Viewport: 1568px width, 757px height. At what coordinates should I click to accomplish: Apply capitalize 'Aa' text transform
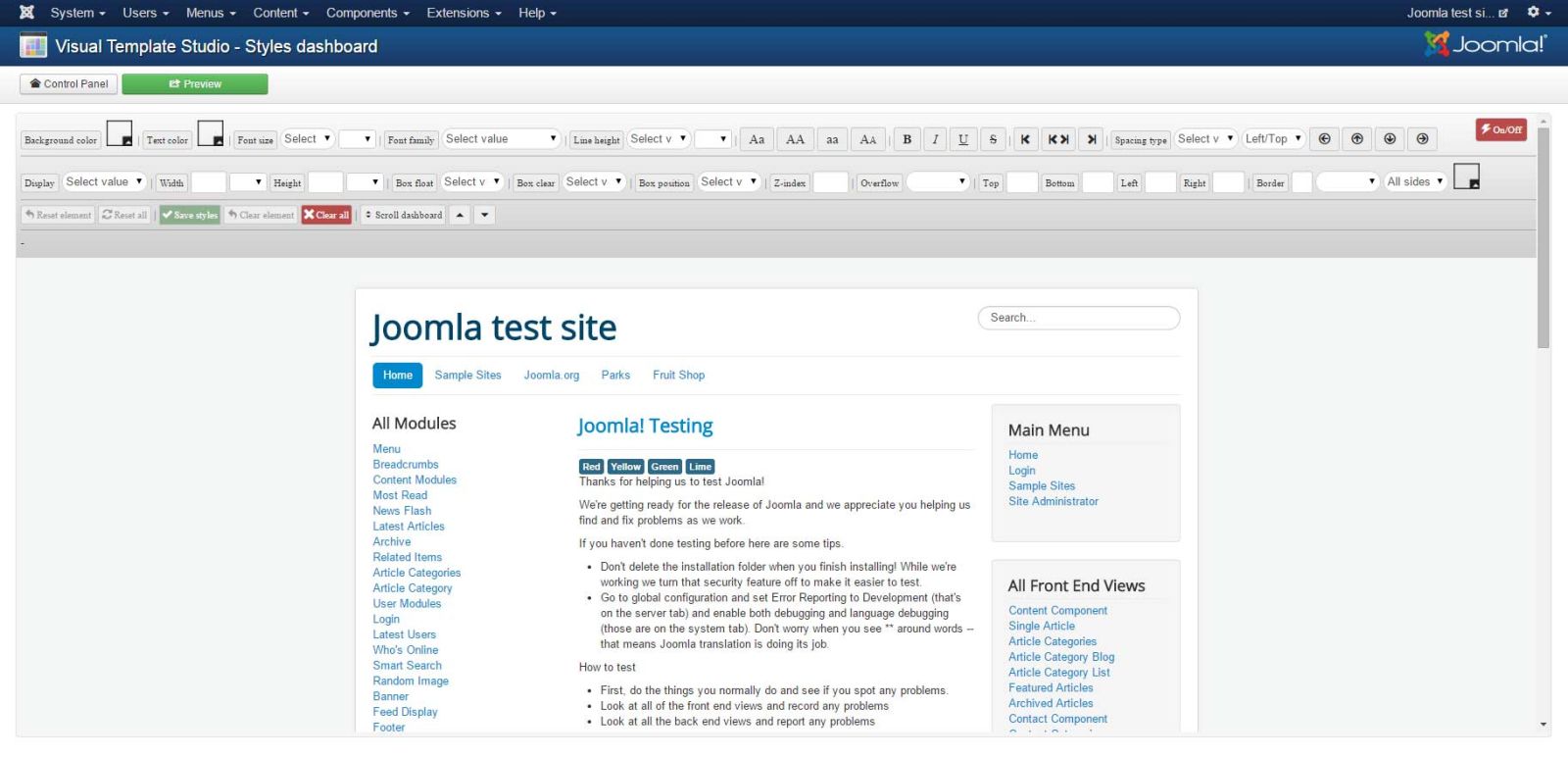[x=757, y=139]
